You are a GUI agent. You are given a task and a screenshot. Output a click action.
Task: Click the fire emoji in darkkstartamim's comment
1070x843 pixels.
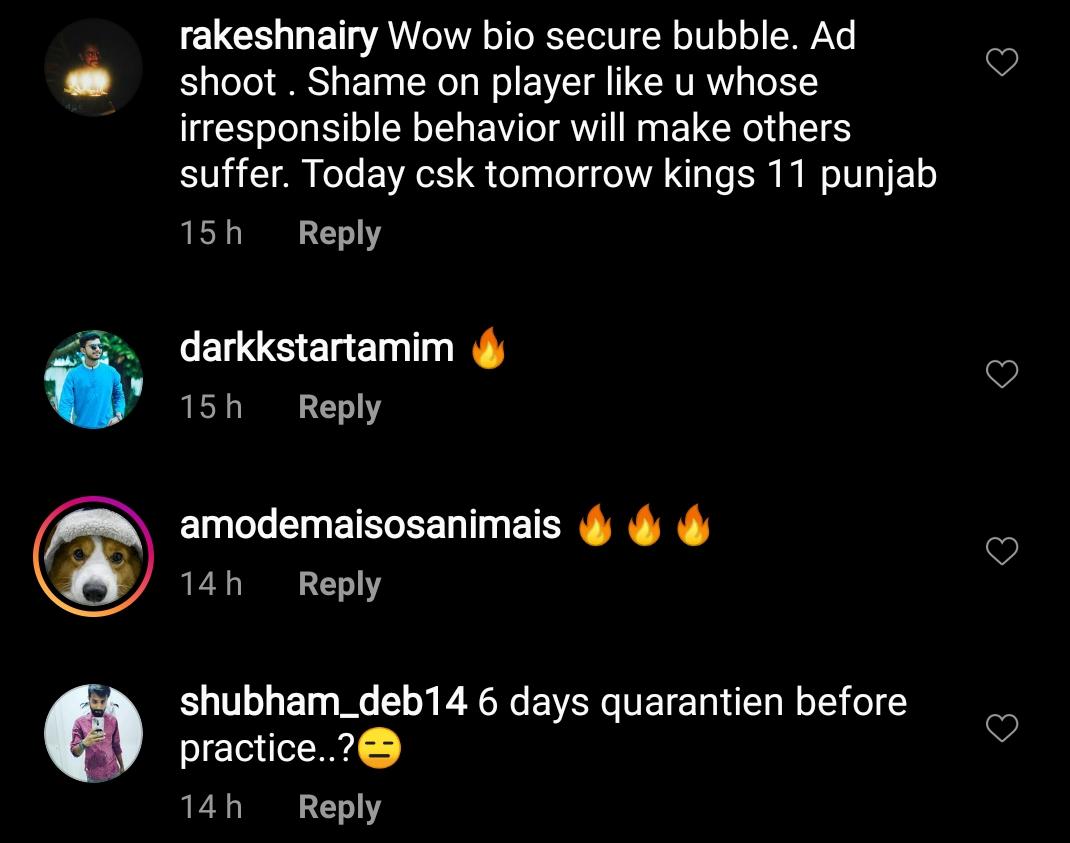click(489, 347)
